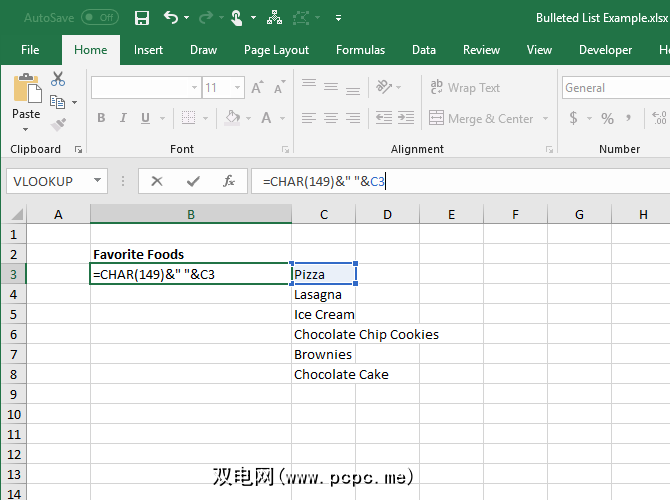Toggle Align Left
670x500 pixels.
[x=309, y=118]
